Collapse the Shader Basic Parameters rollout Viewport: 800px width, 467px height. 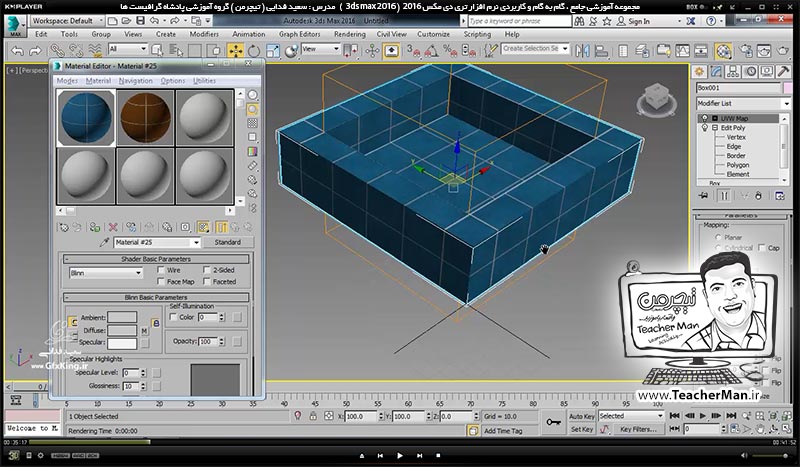pos(156,259)
